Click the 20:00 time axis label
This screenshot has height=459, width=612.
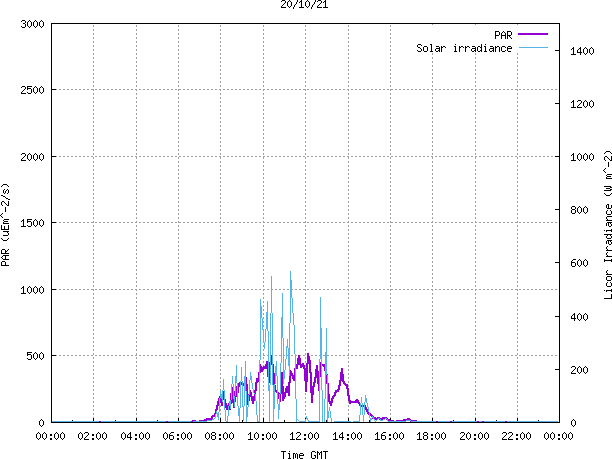click(474, 436)
